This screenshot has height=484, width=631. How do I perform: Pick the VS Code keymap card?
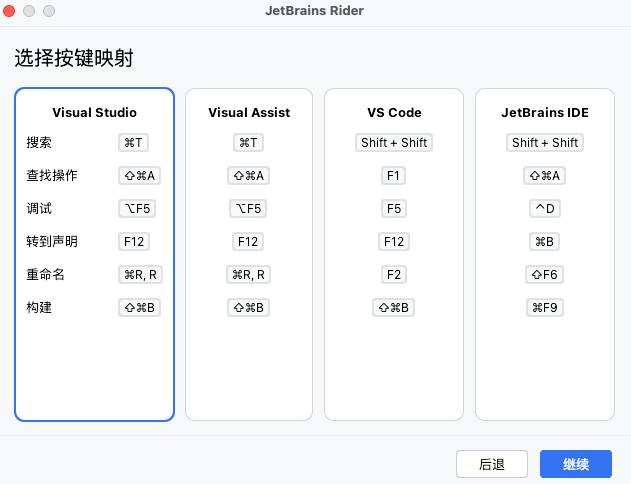click(x=394, y=254)
